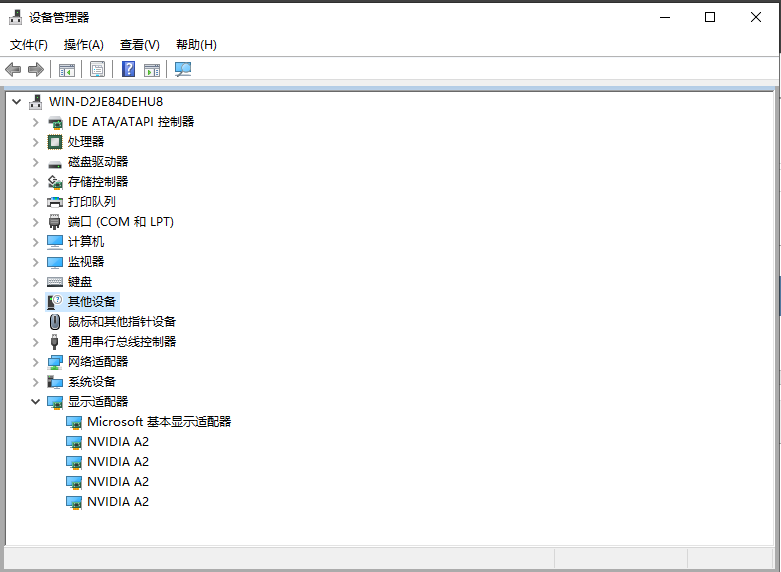
Task: Click the Forward arrow toolbar button
Action: [36, 69]
